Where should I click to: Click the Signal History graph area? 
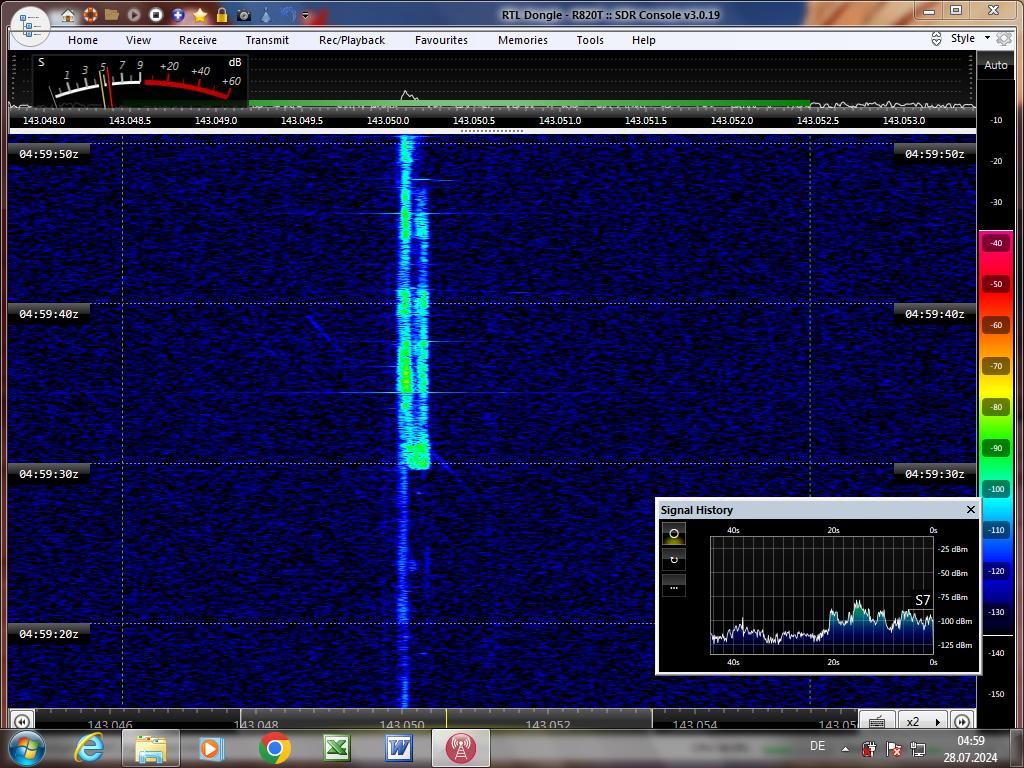tap(822, 596)
